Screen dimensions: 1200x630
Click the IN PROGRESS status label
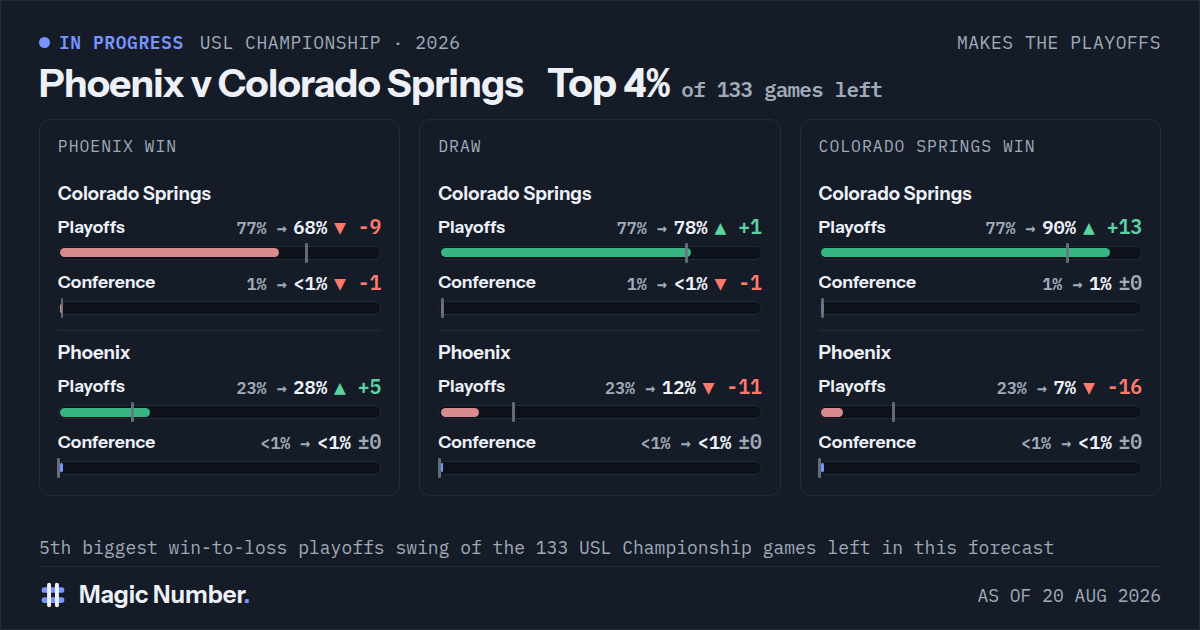pyautogui.click(x=121, y=43)
